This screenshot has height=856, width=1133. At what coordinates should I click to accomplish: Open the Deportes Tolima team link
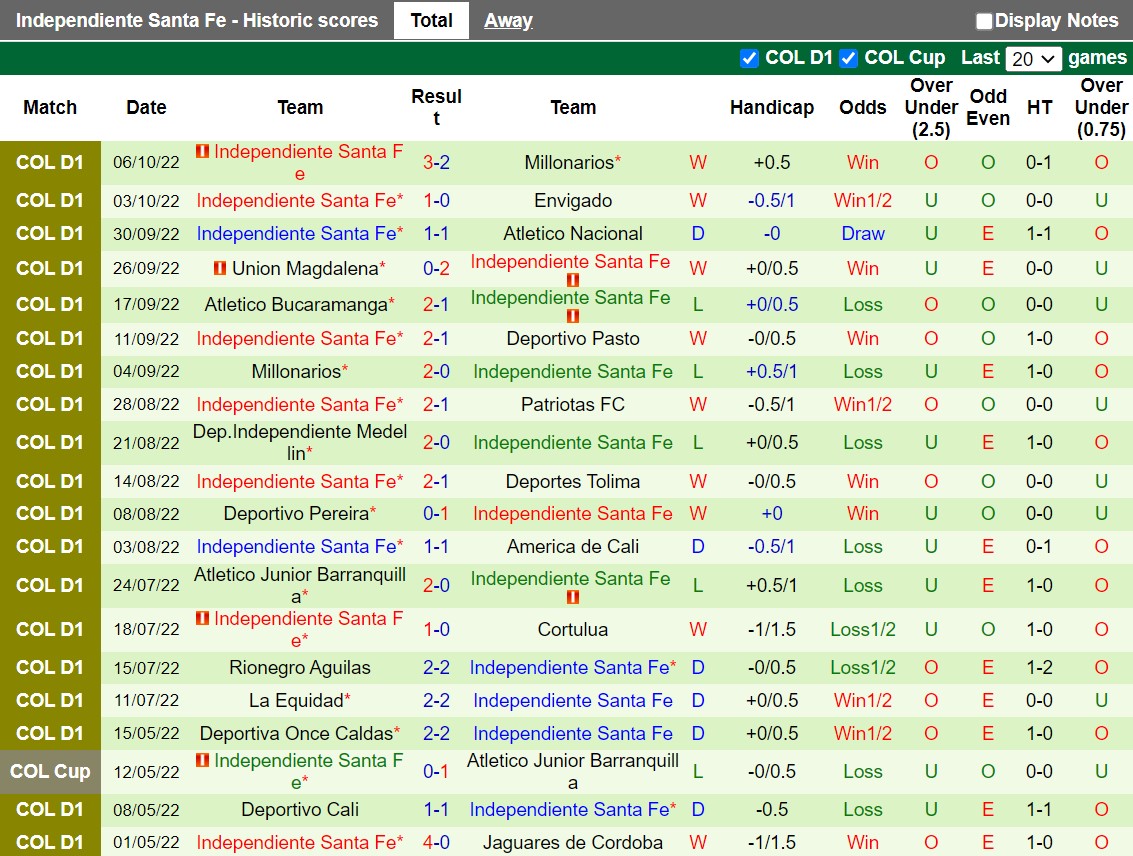pos(573,481)
